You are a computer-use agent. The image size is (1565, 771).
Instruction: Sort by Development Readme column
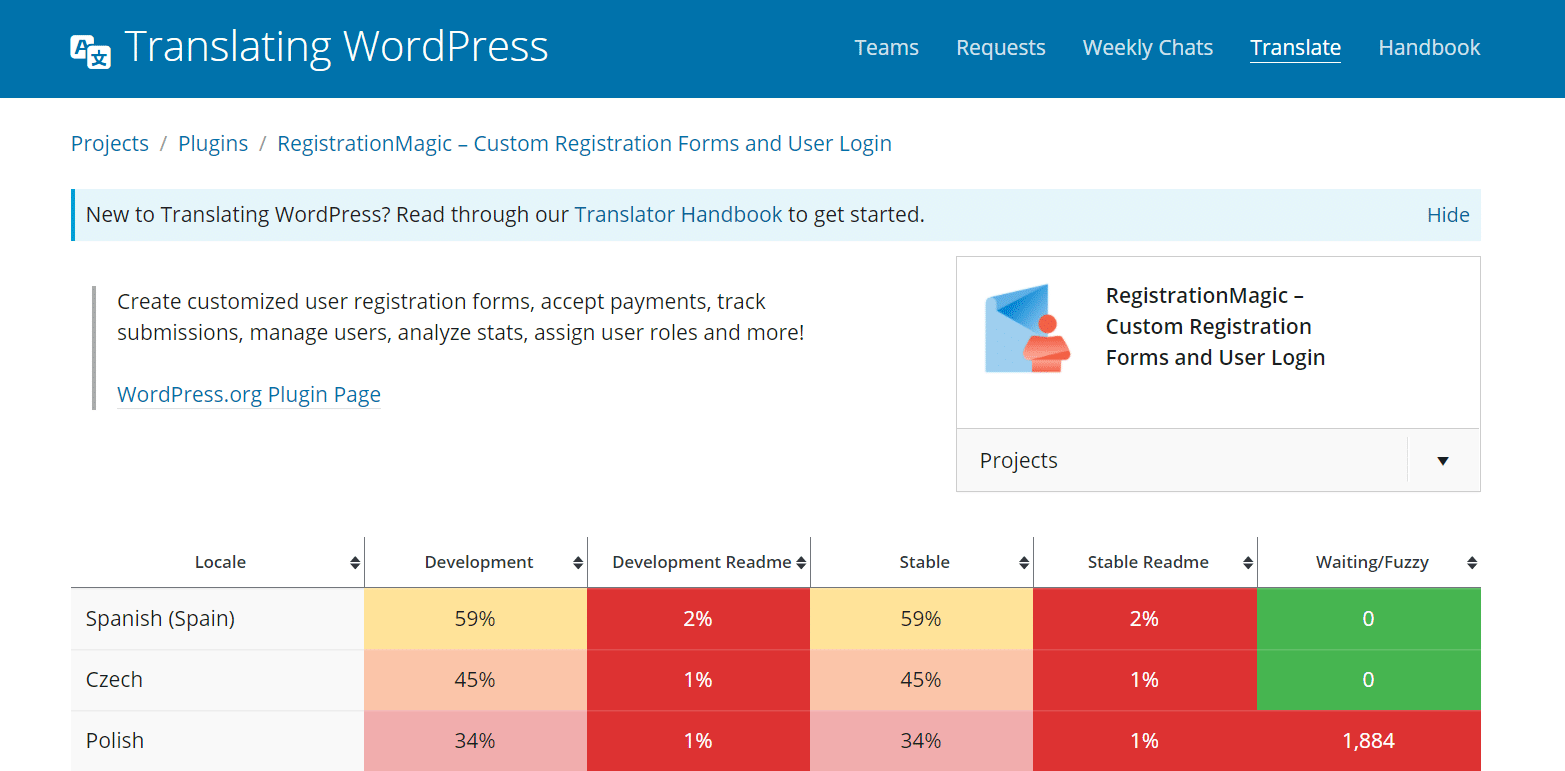700,562
